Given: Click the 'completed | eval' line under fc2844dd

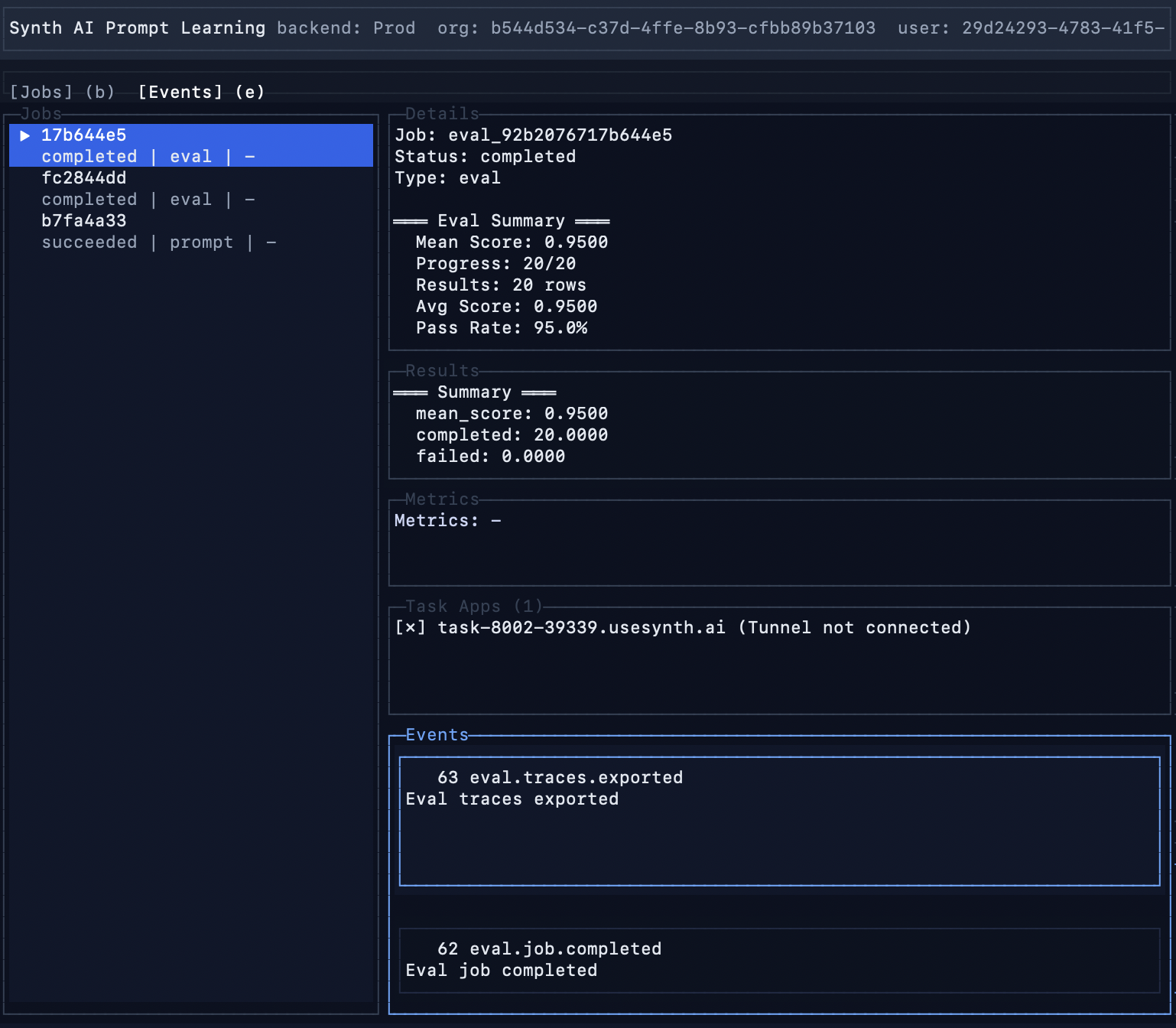Looking at the screenshot, I should click(x=148, y=199).
